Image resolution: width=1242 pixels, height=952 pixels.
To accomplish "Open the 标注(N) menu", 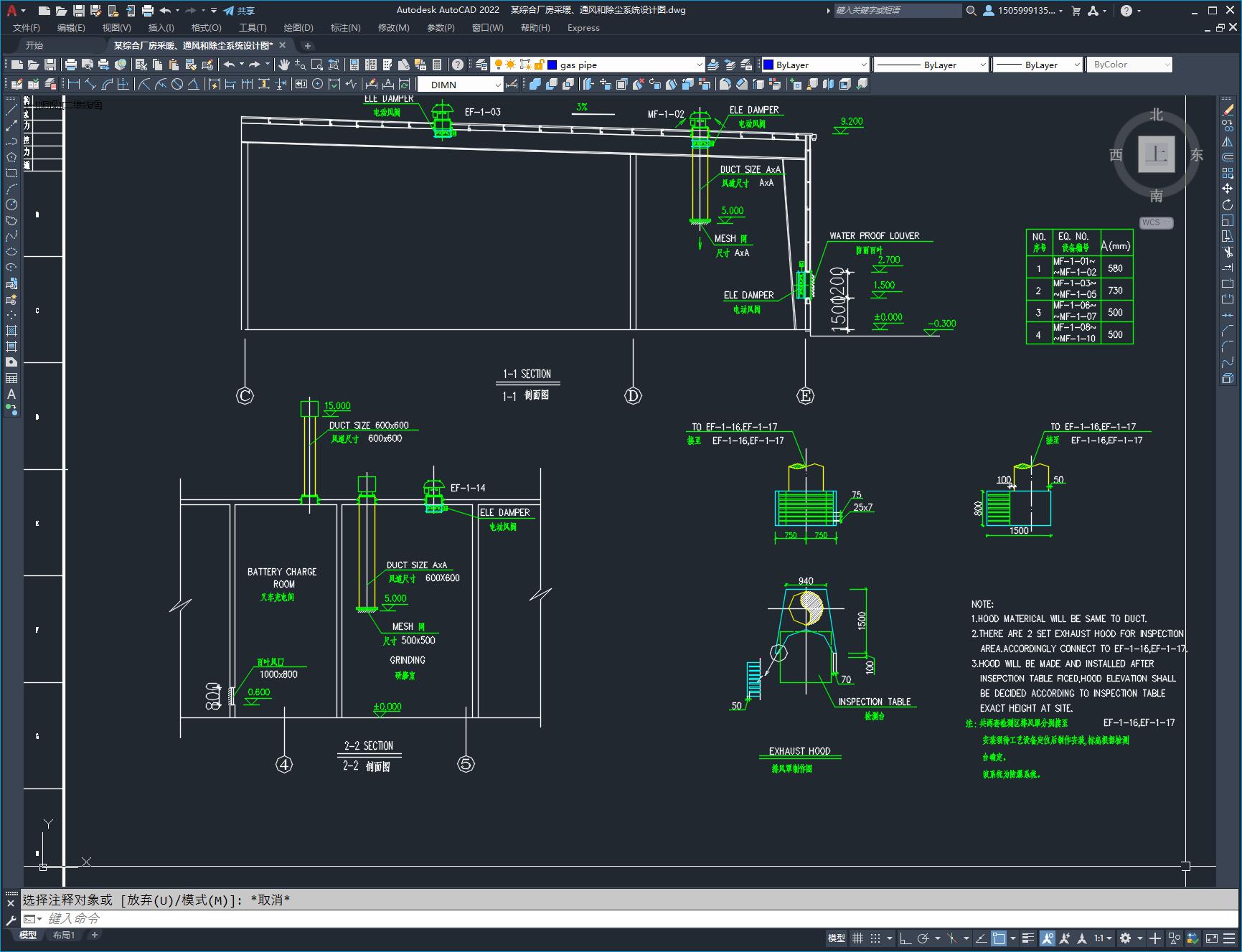I will coord(345,27).
